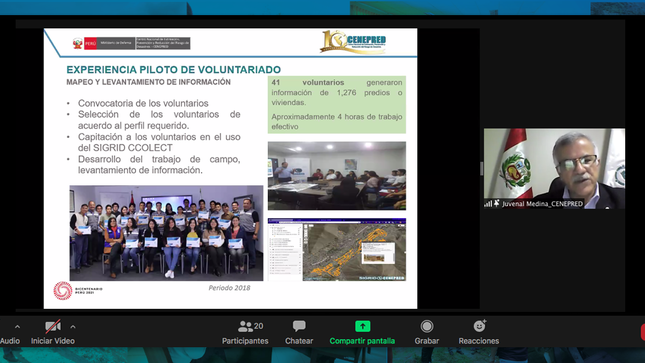The image size is (645, 363).
Task: Click the volunteers group photo
Action: [166, 233]
